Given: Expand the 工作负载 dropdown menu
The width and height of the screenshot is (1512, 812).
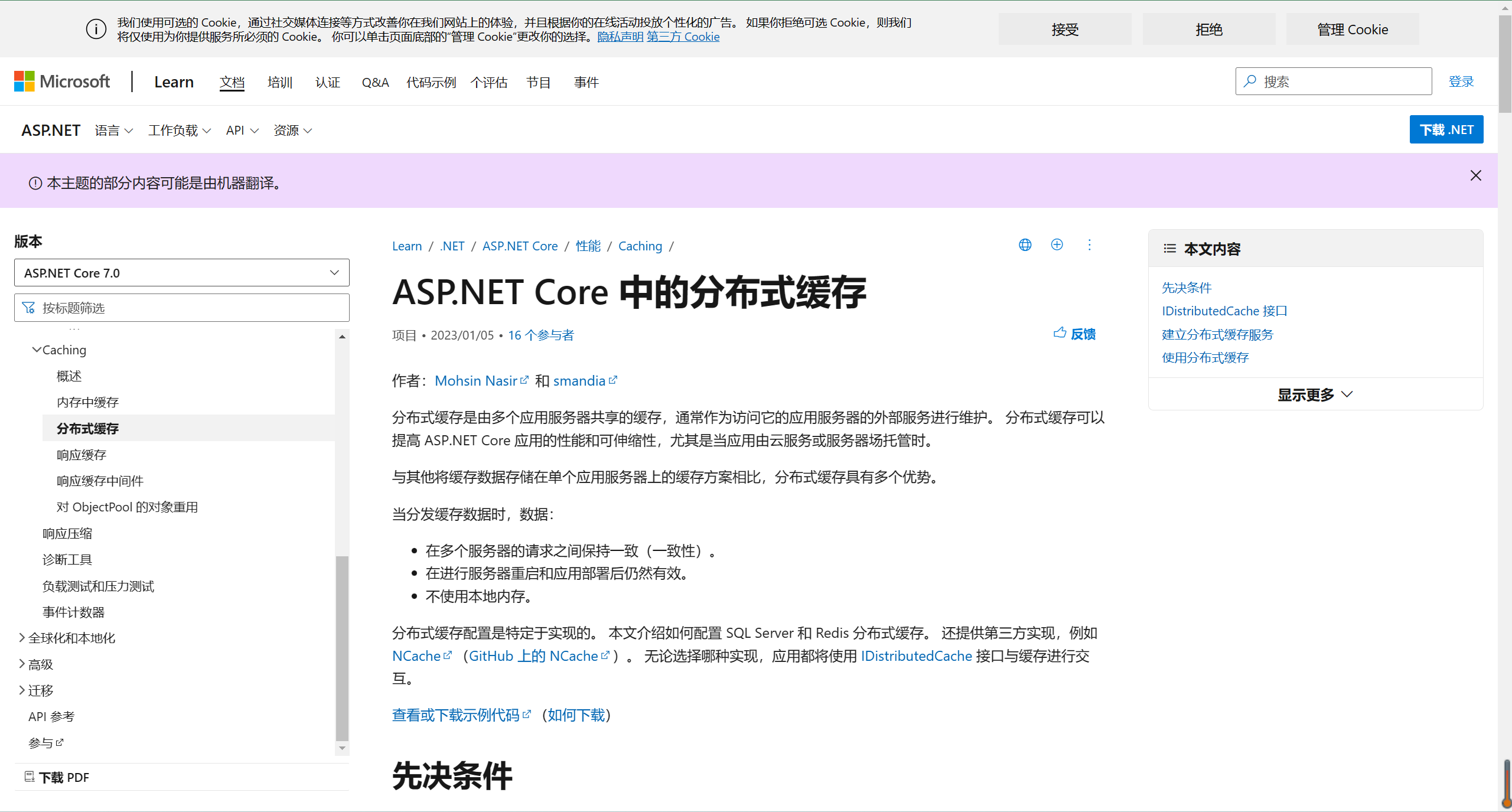Looking at the screenshot, I should pyautogui.click(x=180, y=131).
